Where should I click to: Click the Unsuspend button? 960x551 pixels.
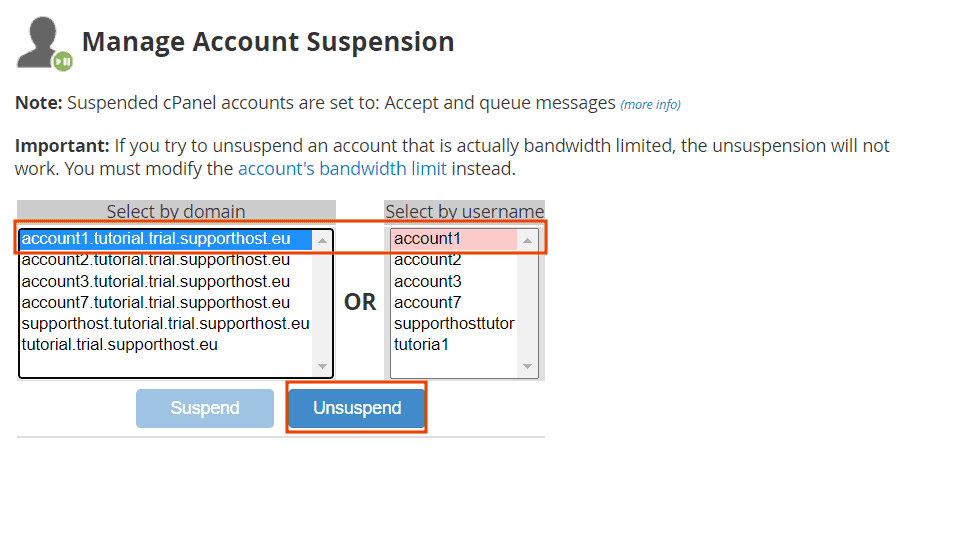[357, 408]
